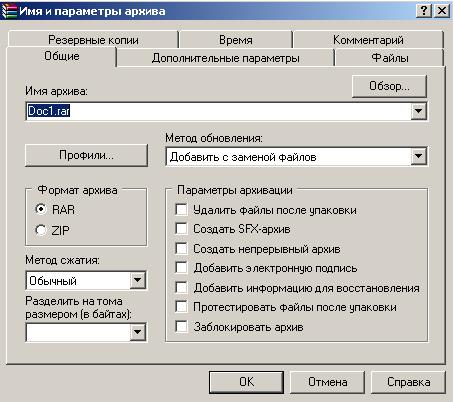The width and height of the screenshot is (453, 402).
Task: Toggle Создать SFX-архив checkbox
Action: pos(181,229)
